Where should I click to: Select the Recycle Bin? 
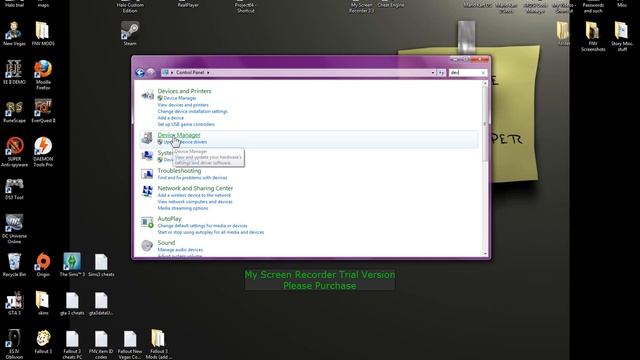pyautogui.click(x=14, y=265)
